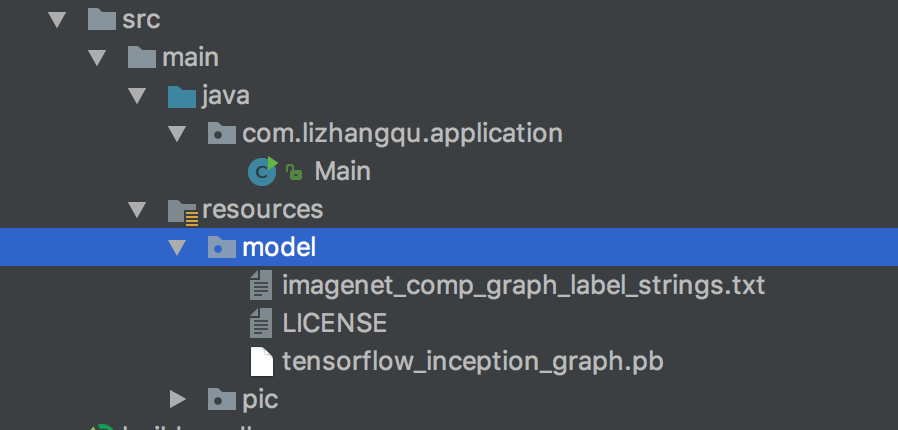Click the Main class icon
898x430 pixels.
point(264,171)
